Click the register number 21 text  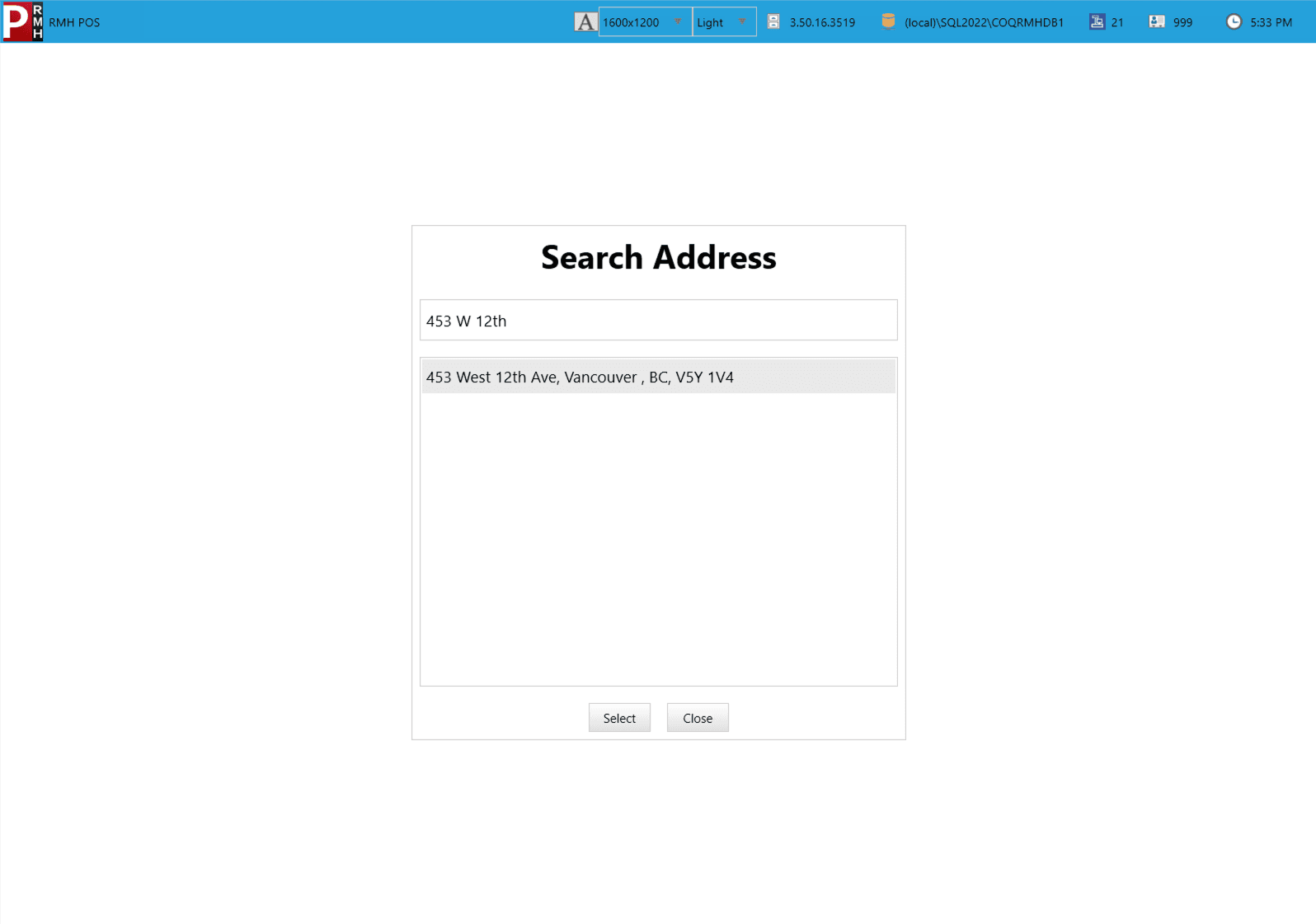pyautogui.click(x=1117, y=22)
